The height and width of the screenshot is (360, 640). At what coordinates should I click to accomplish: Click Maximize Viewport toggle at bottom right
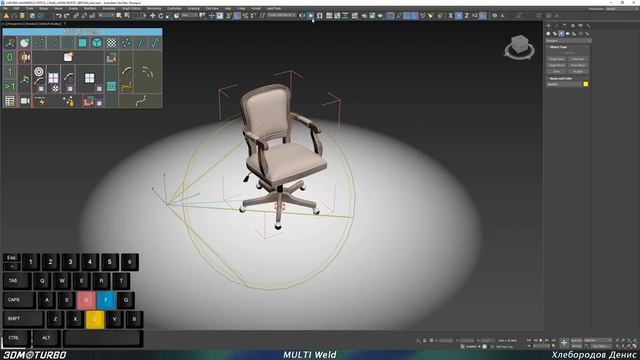635,346
